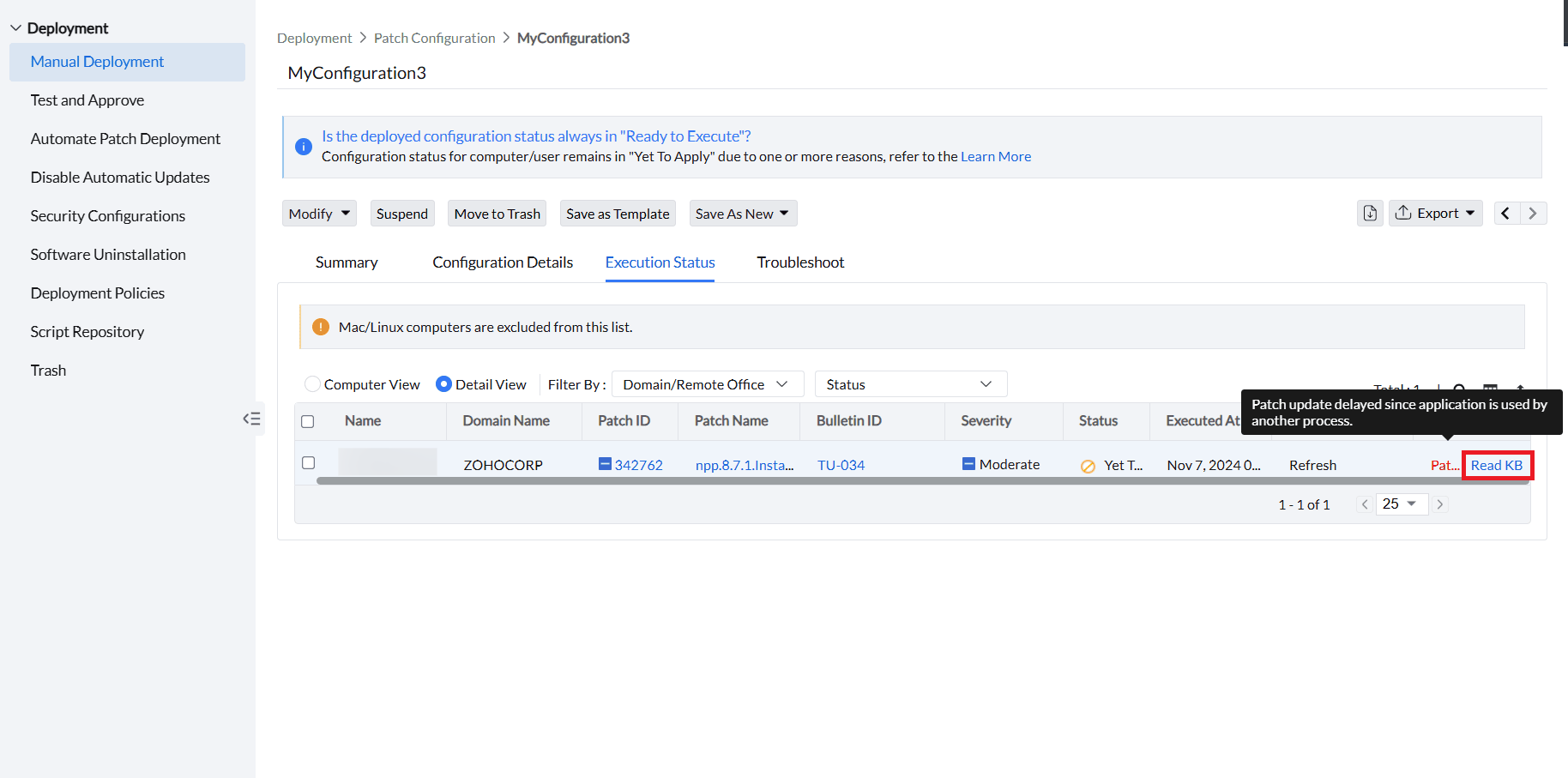Screen dimensions: 1568x778
Task: Click the Bulletin ID column header
Action: pyautogui.click(x=849, y=420)
